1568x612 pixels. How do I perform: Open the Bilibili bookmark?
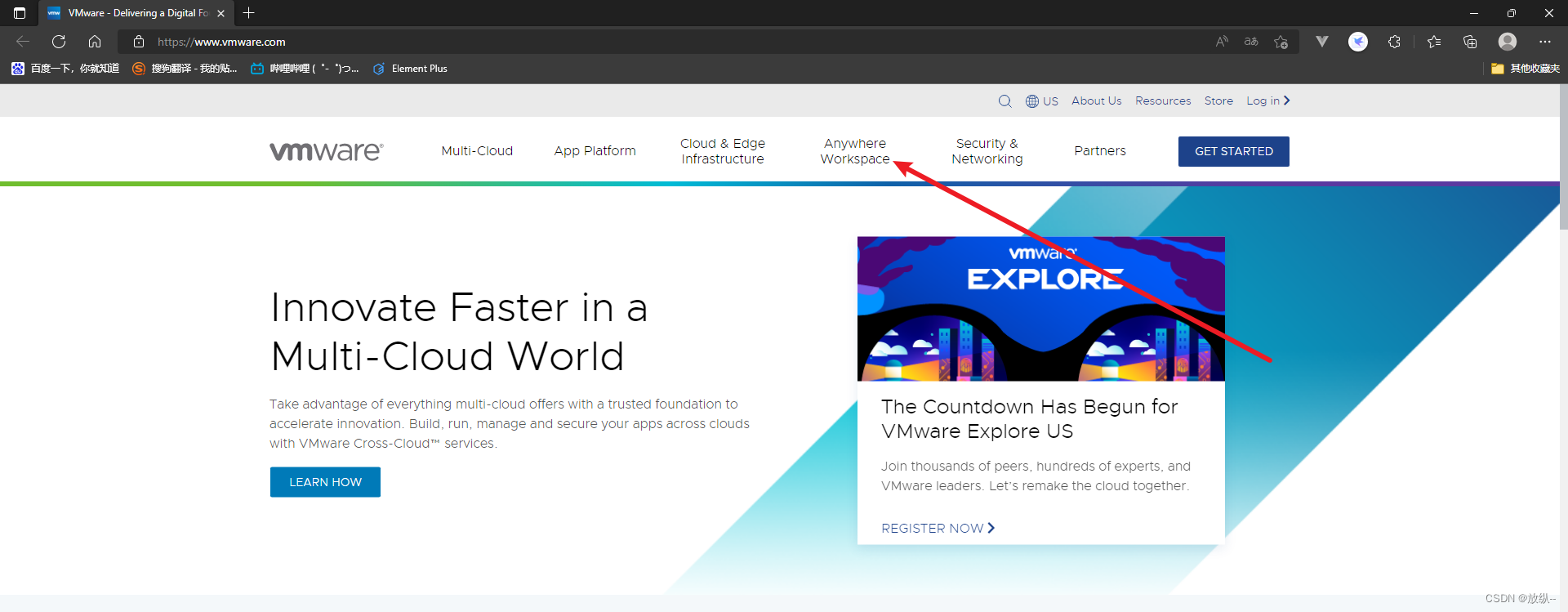click(305, 69)
